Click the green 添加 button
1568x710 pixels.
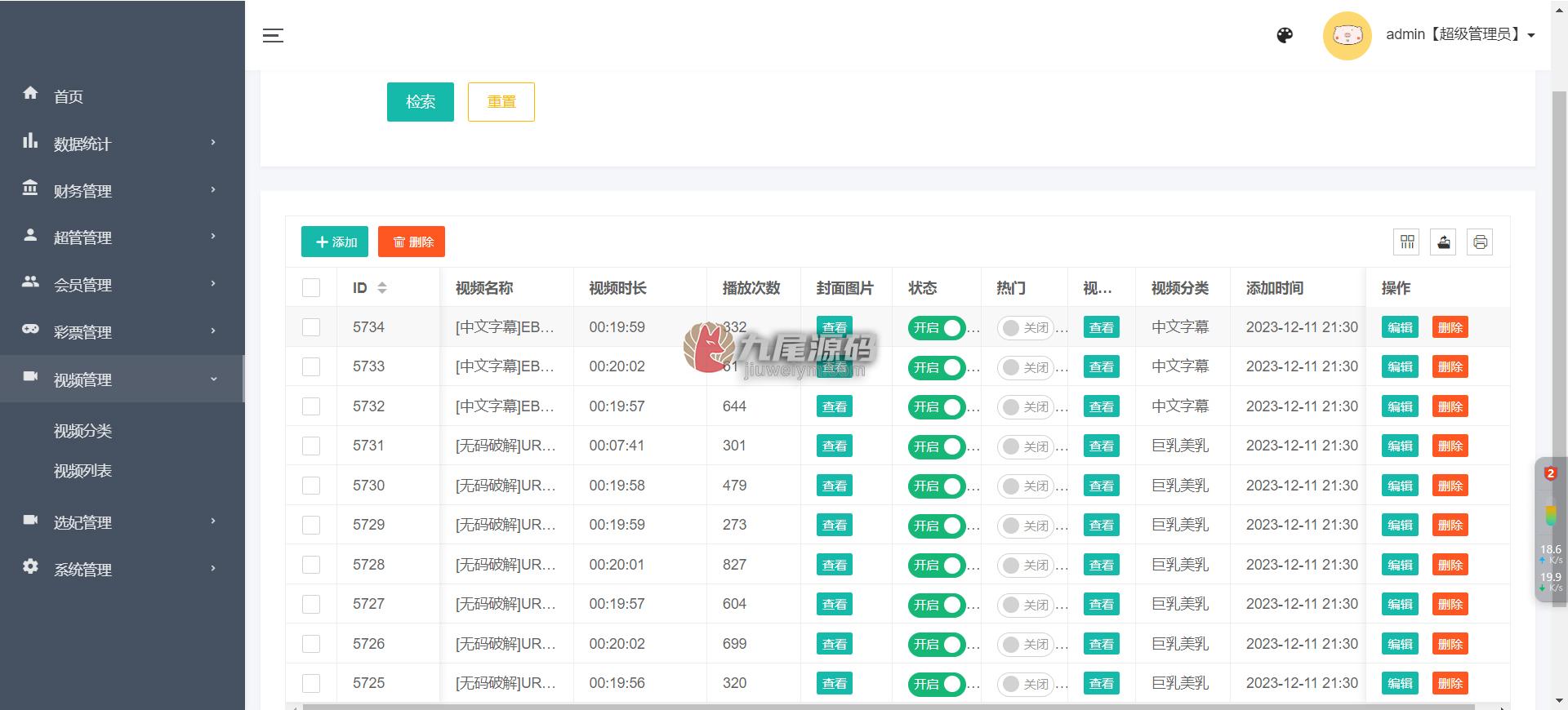click(x=335, y=242)
